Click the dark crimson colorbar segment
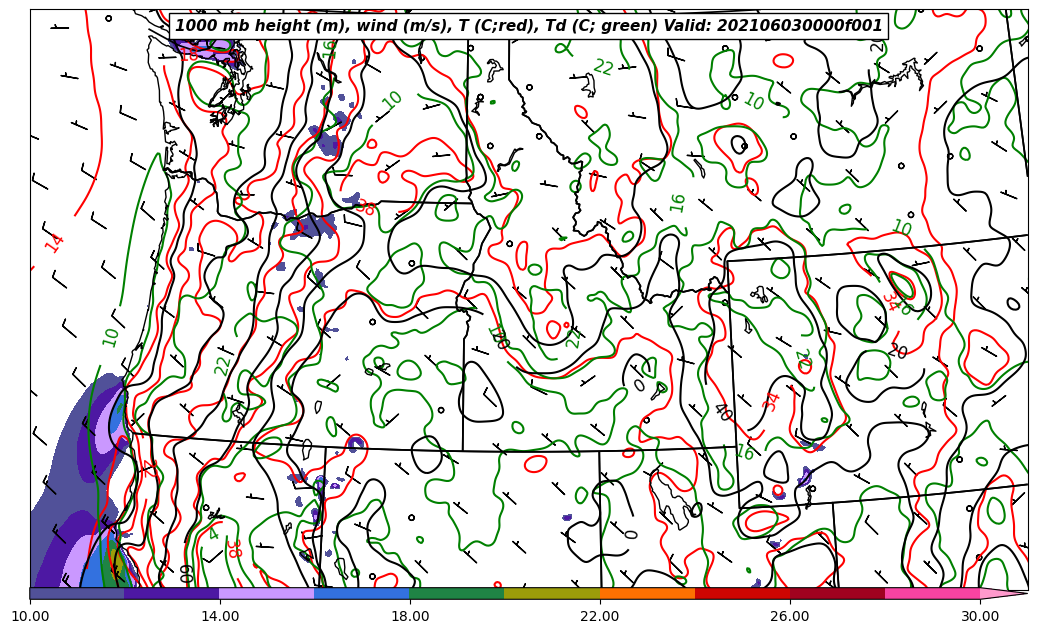The image size is (1037, 633). (x=837, y=594)
